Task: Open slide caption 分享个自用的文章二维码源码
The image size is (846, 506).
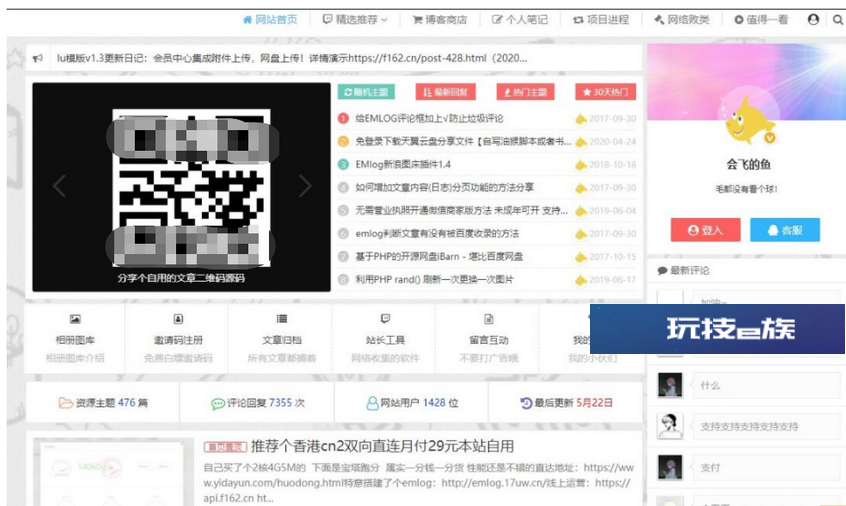Action: pyautogui.click(x=181, y=278)
